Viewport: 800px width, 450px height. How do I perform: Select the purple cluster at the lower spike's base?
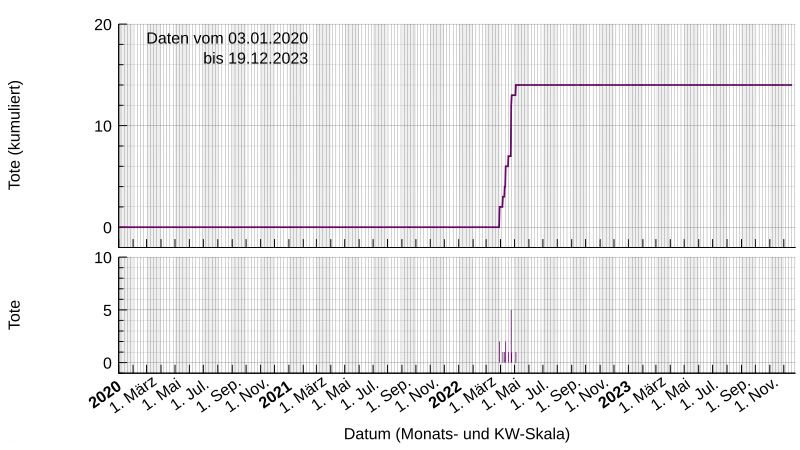pos(508,356)
